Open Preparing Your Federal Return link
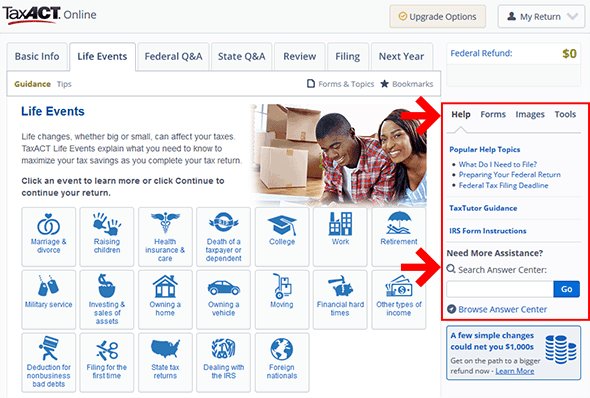This screenshot has width=590, height=398. [509, 175]
